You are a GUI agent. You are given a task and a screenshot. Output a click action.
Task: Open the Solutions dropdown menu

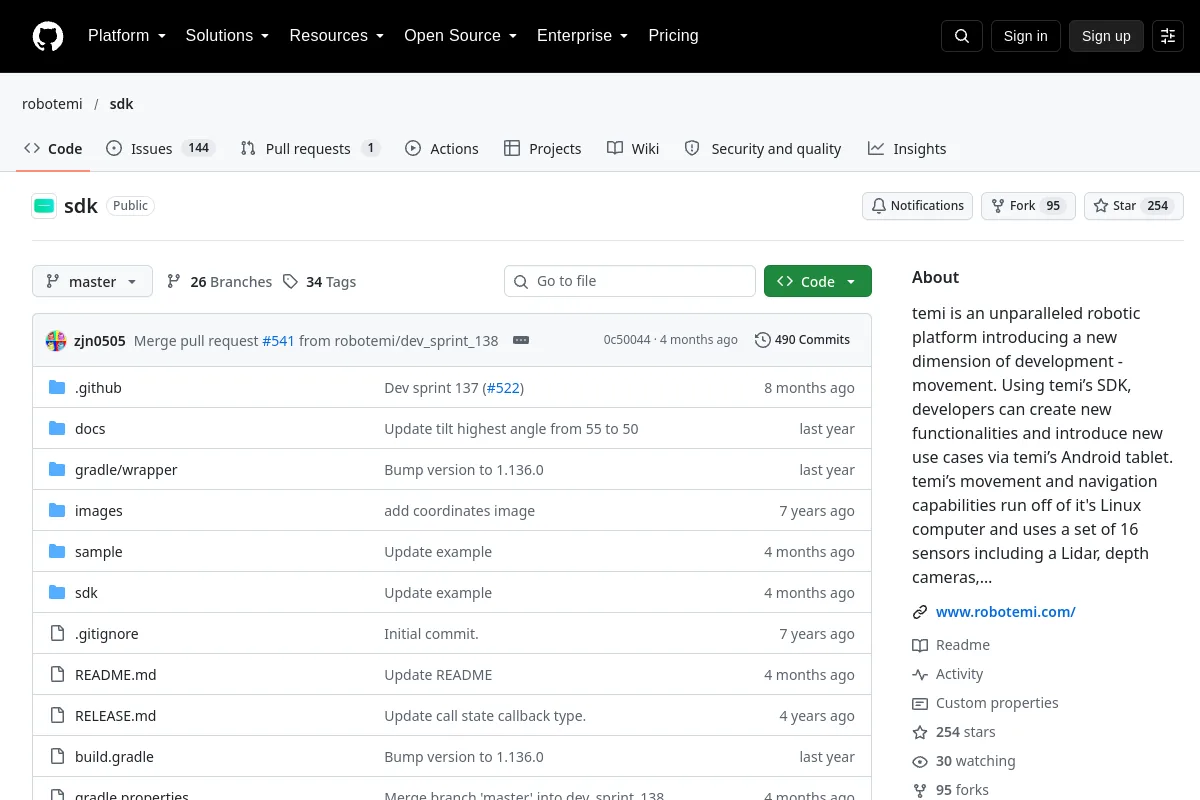227,36
